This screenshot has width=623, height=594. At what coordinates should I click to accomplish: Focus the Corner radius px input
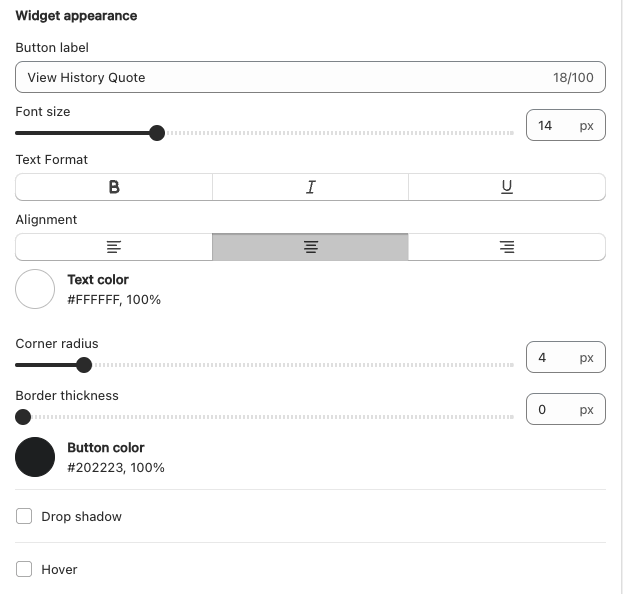pos(552,357)
